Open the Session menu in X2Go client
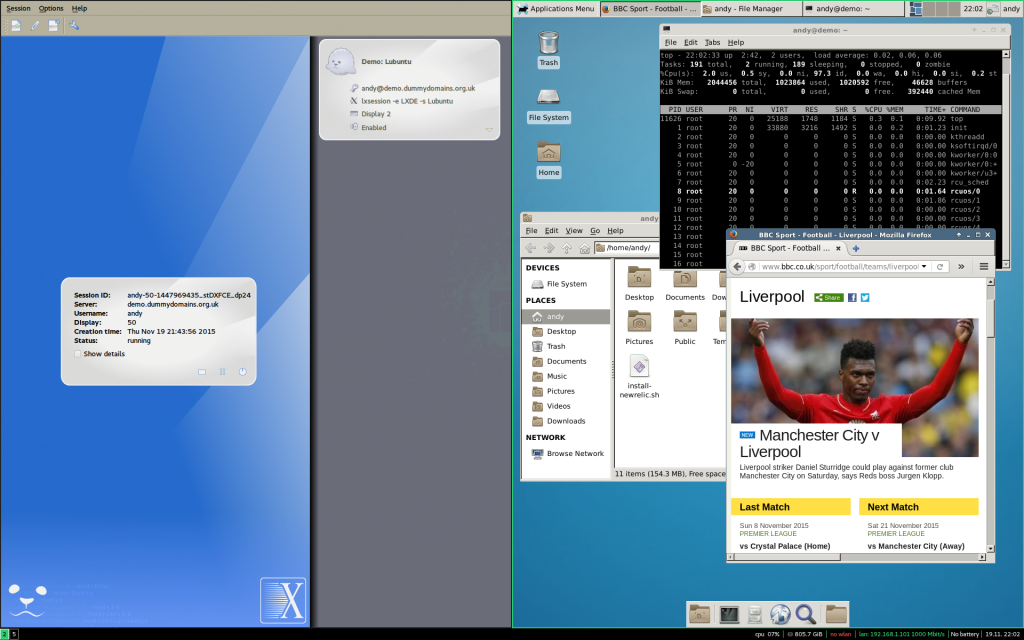Viewport: 1024px width, 640px height. (18, 8)
